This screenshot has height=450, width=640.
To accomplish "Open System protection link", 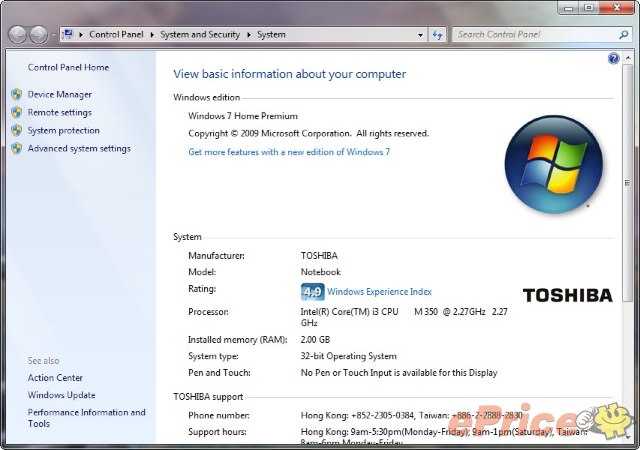I will (63, 130).
